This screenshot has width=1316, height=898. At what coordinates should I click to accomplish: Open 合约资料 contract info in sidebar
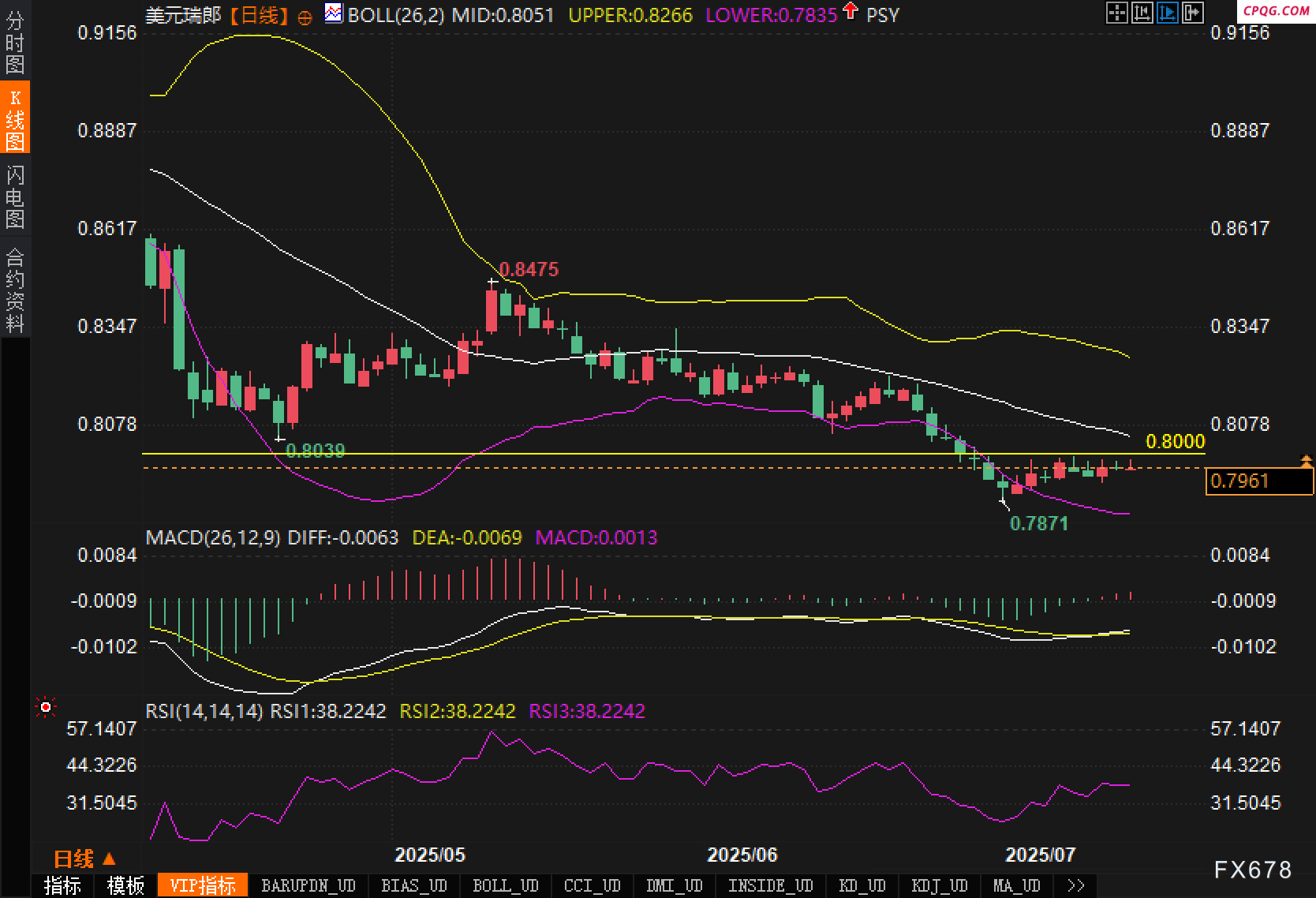tap(15, 290)
